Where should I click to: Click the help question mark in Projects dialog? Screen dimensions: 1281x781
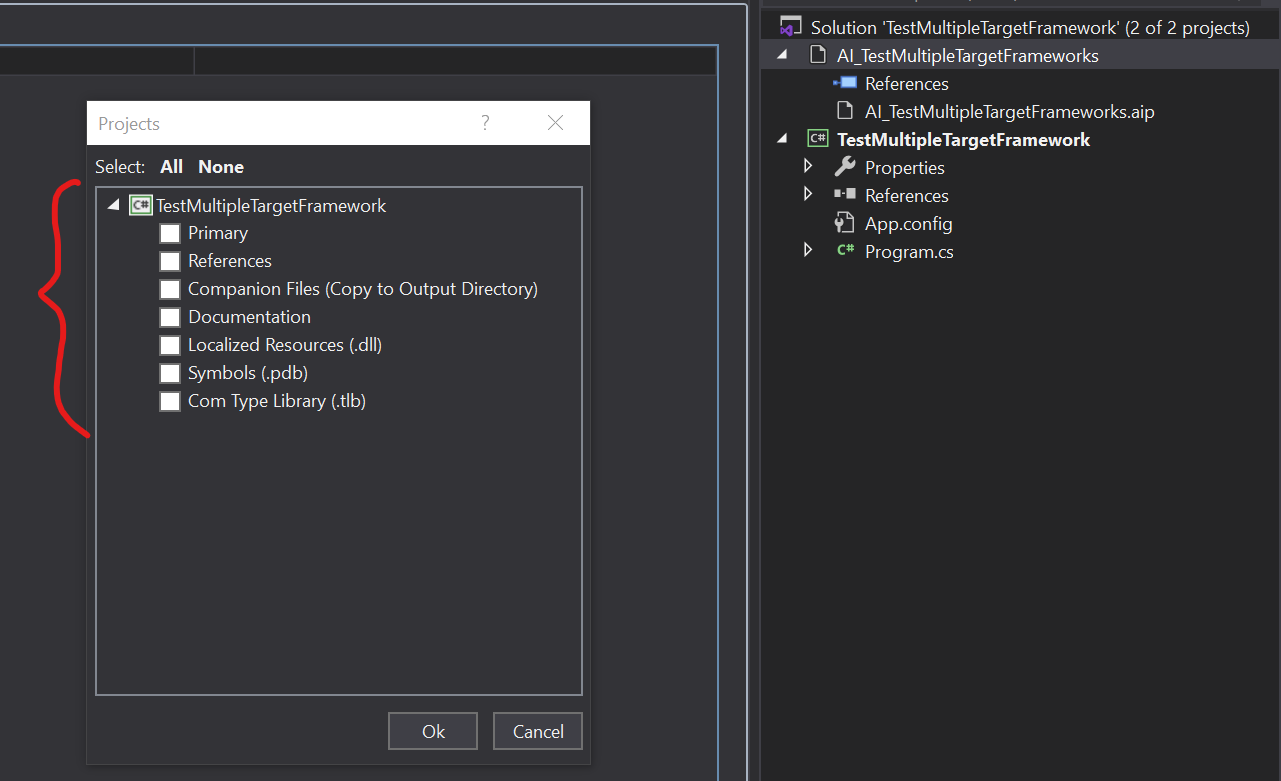(485, 123)
